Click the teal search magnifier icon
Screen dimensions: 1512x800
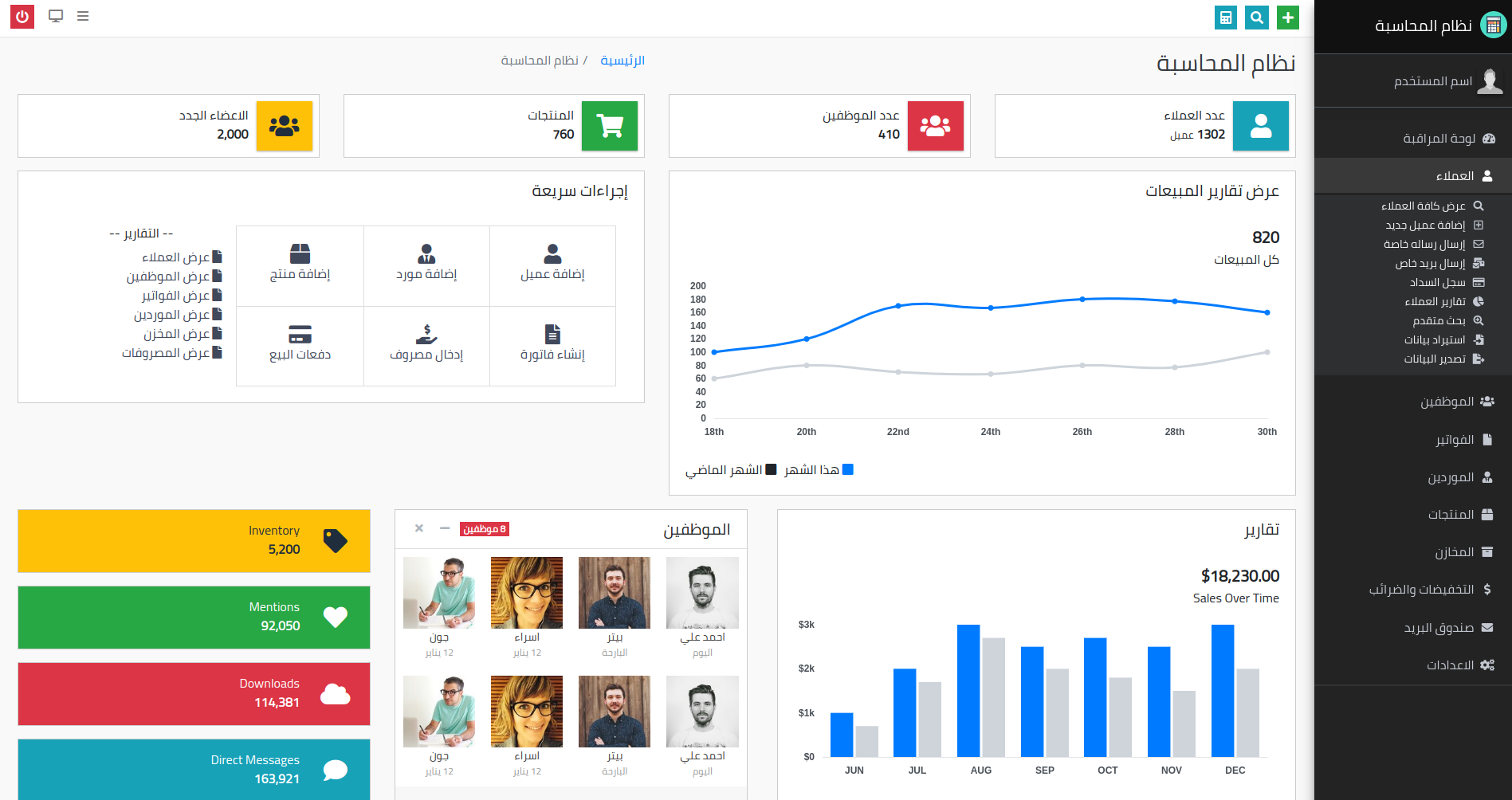click(1257, 18)
